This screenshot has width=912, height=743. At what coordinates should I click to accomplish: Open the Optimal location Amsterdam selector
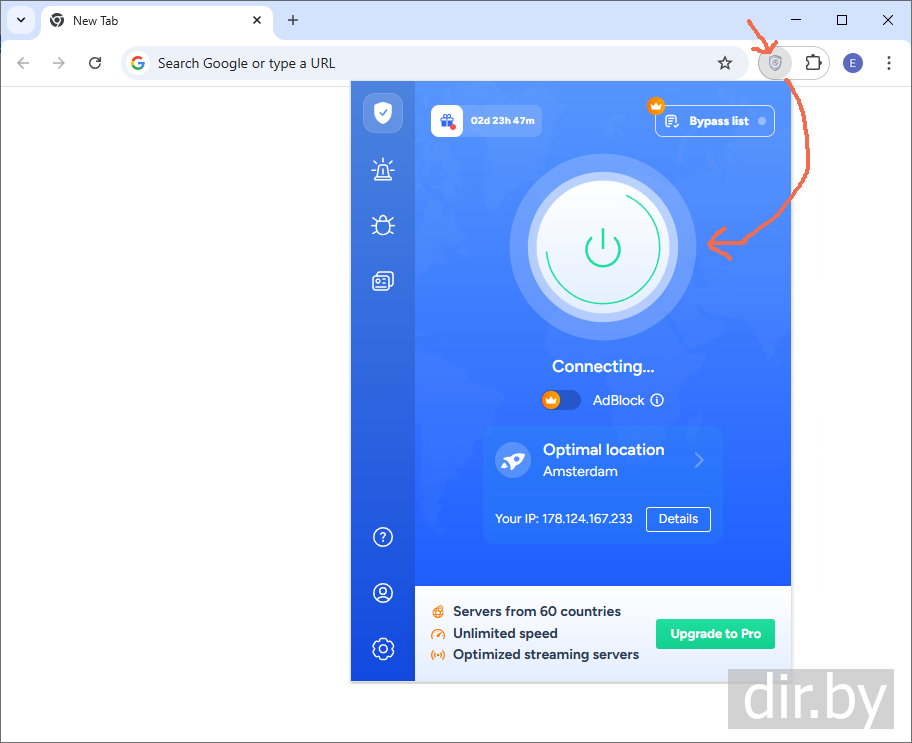(x=603, y=460)
